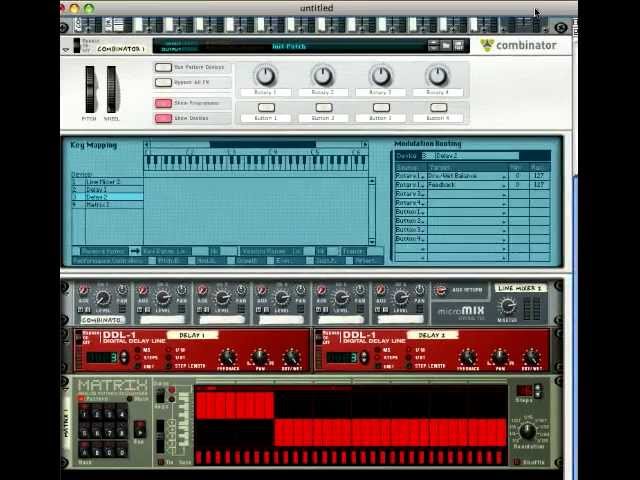
Task: Click the Matrix Curve/Keys mode switch
Action: (x=161, y=395)
